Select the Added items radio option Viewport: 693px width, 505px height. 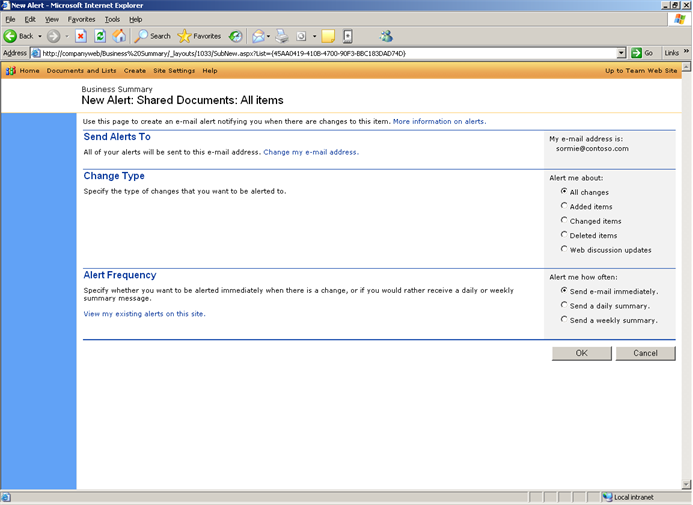coord(564,206)
